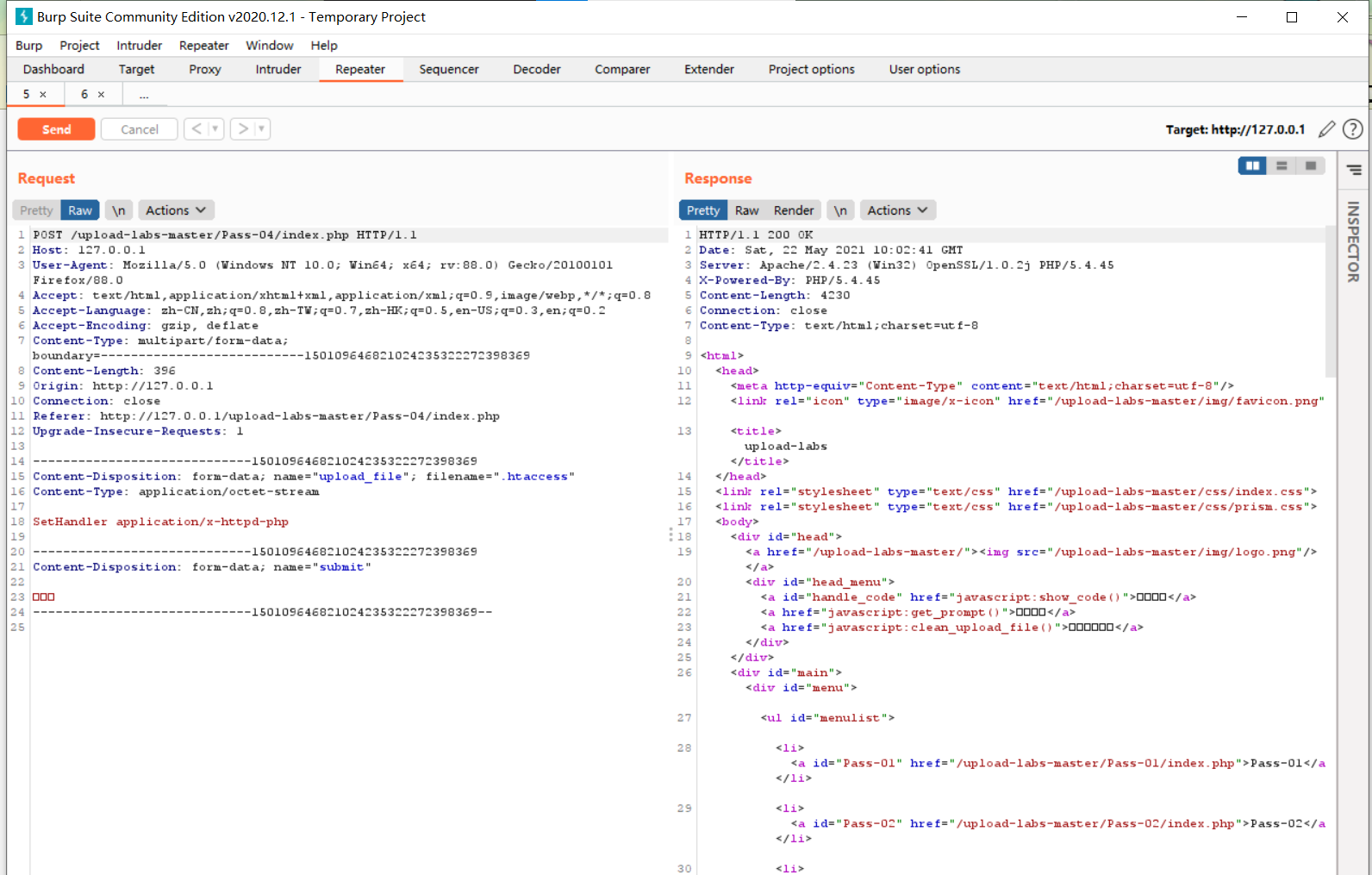Switch Response view to Pretty
1372x875 pixels.
(x=703, y=210)
